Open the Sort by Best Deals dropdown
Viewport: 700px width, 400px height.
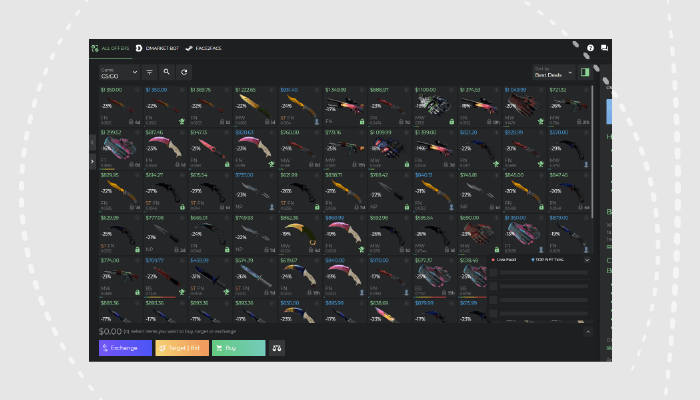pos(554,72)
